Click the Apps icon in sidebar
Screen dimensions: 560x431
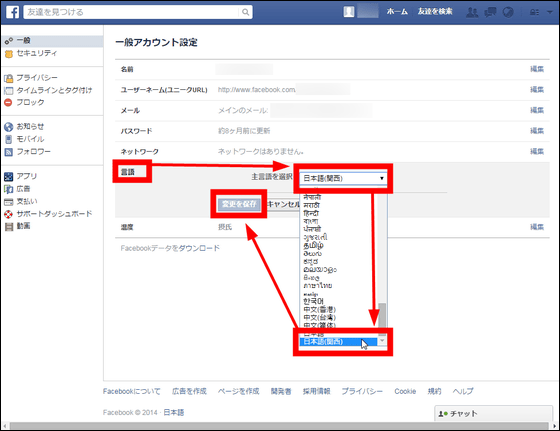tap(9, 176)
